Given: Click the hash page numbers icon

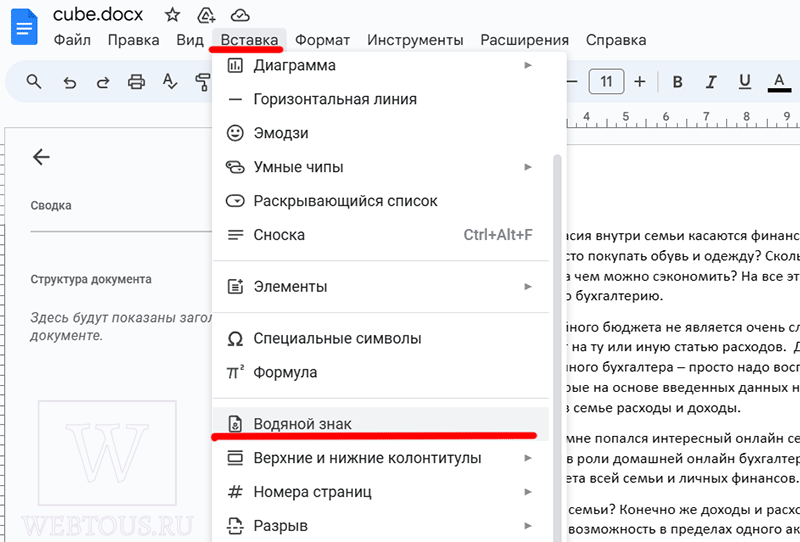Looking at the screenshot, I should pyautogui.click(x=235, y=492).
